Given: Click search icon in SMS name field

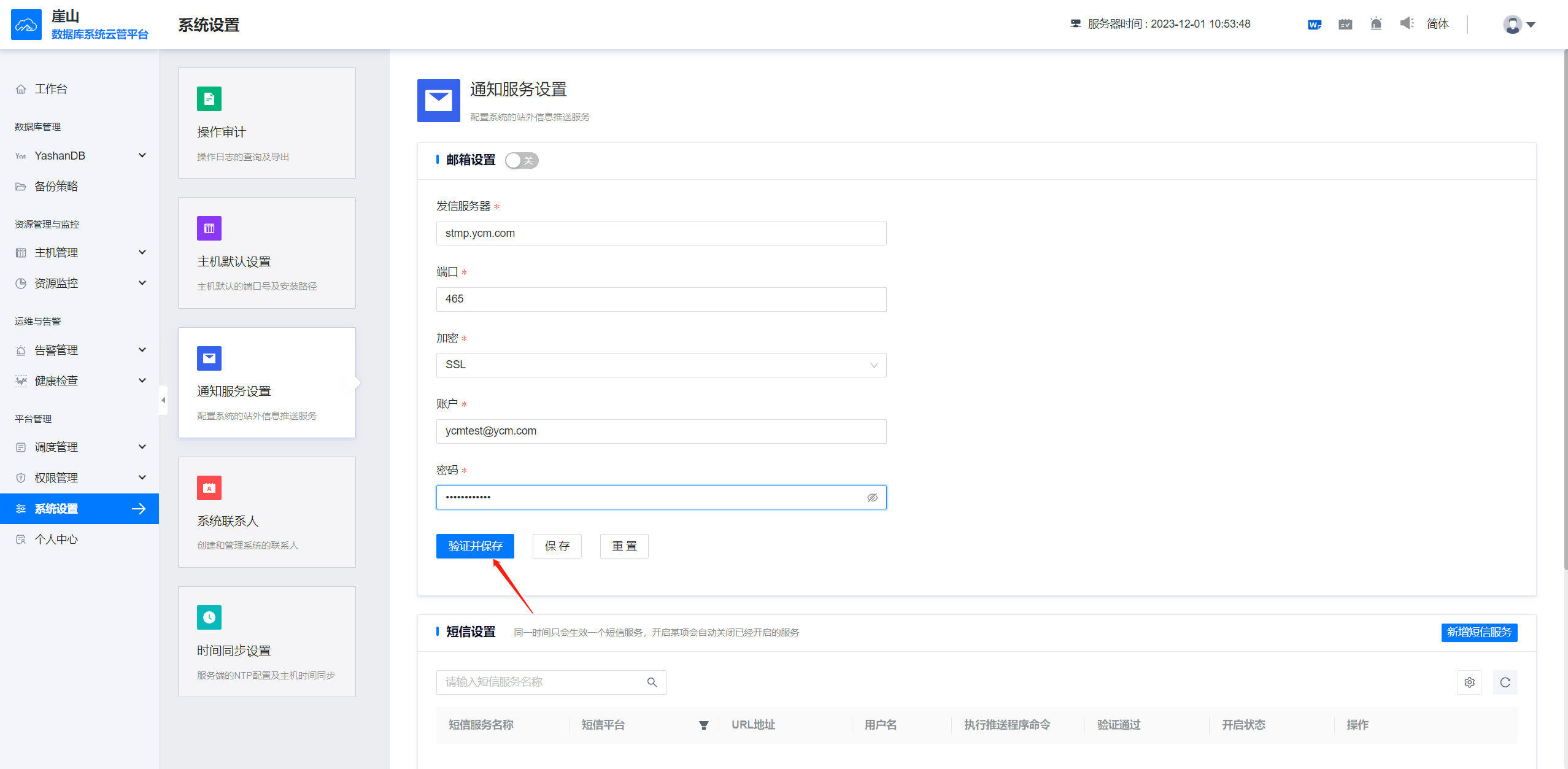Looking at the screenshot, I should [652, 682].
